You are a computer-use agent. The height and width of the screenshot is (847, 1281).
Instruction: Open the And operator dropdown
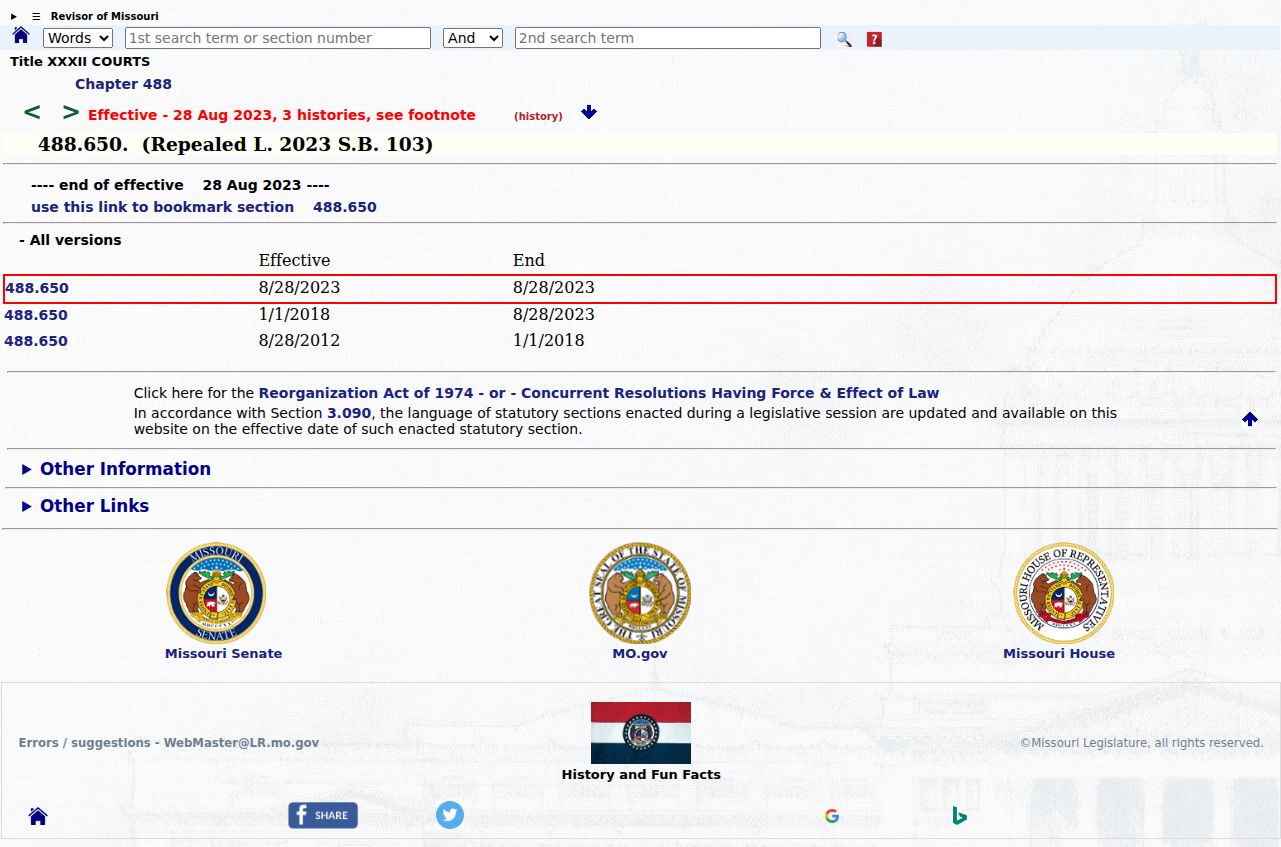click(473, 38)
